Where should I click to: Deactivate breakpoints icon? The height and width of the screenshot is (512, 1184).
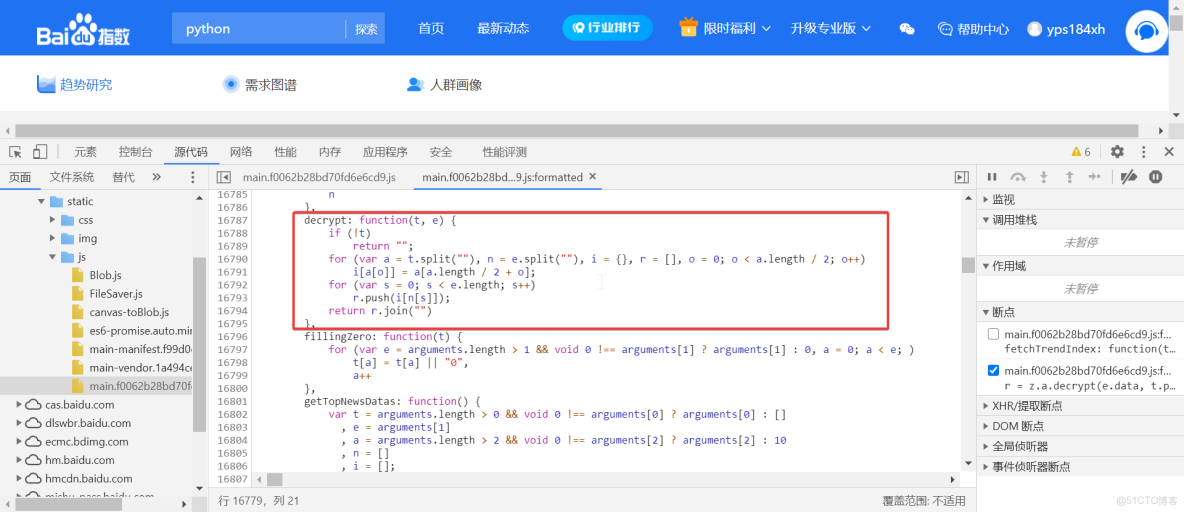click(x=1129, y=177)
